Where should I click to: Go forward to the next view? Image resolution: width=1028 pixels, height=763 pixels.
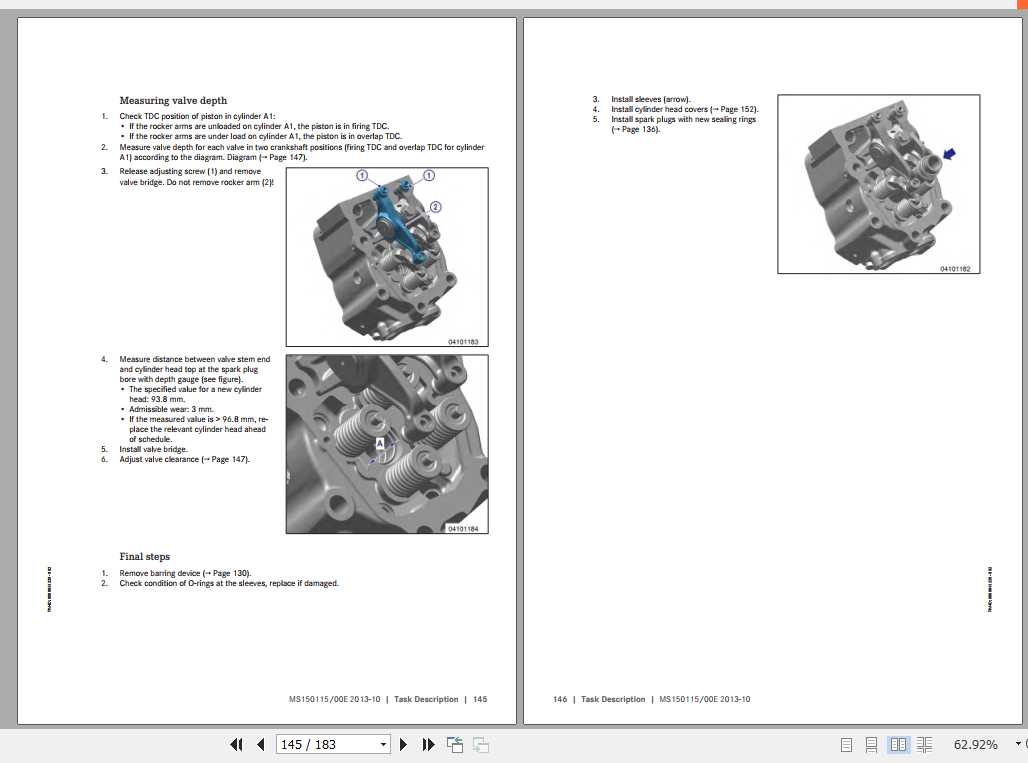click(480, 744)
